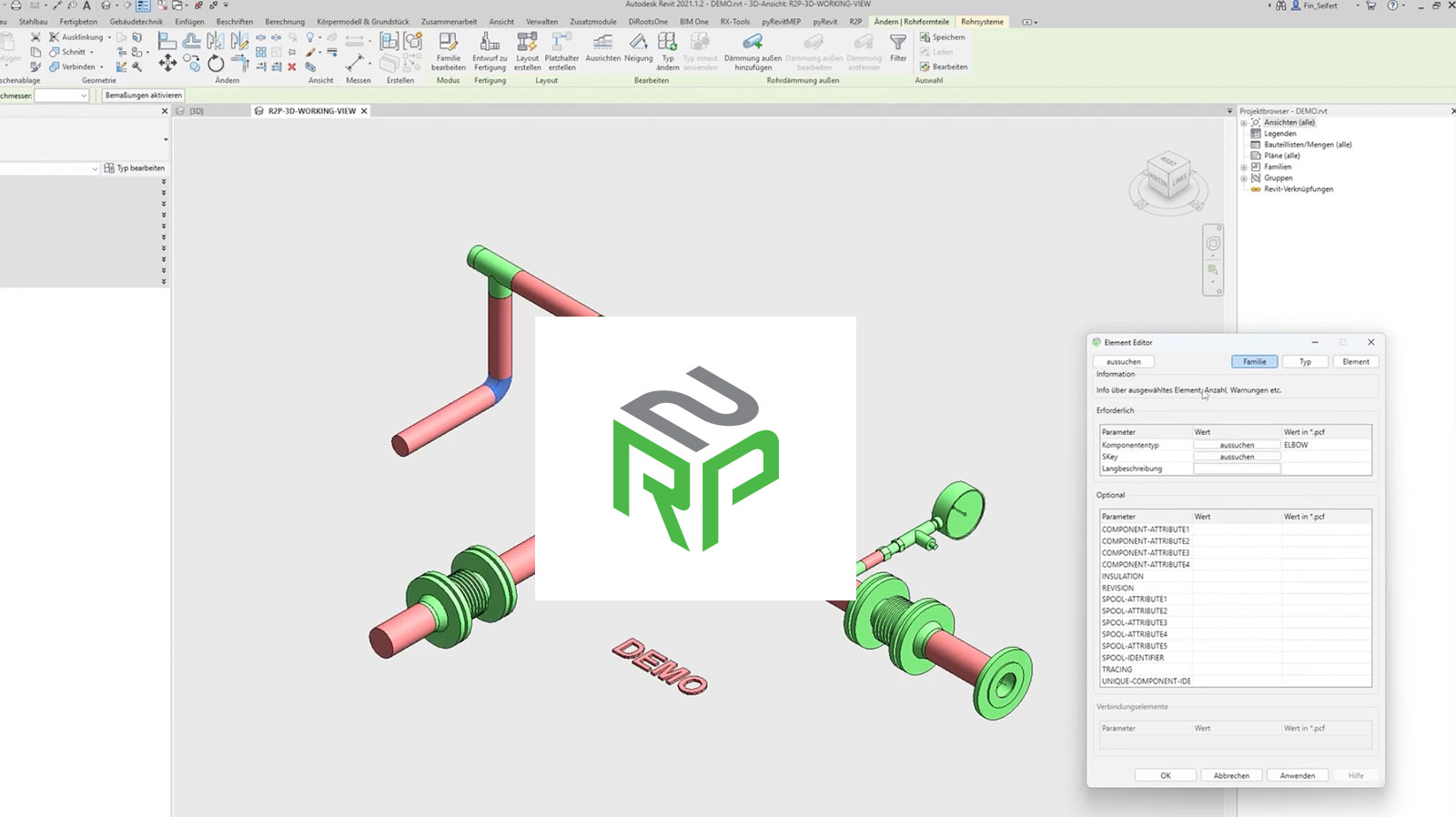This screenshot has width=1456, height=817.
Task: Switch Element Editor to Familie mode
Action: pos(1254,362)
